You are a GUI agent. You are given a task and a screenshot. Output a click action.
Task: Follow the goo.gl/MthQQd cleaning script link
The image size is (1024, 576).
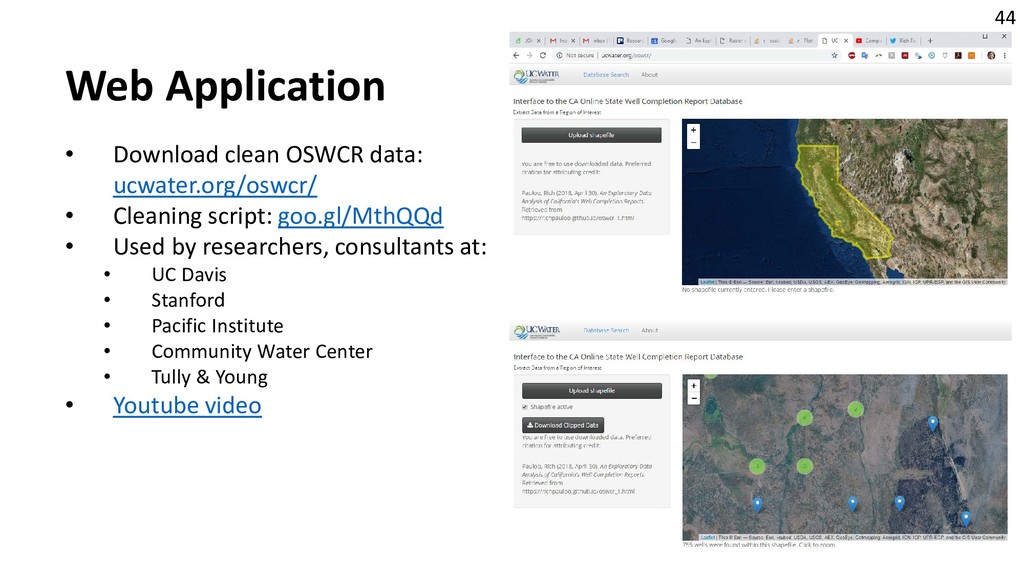tap(360, 216)
